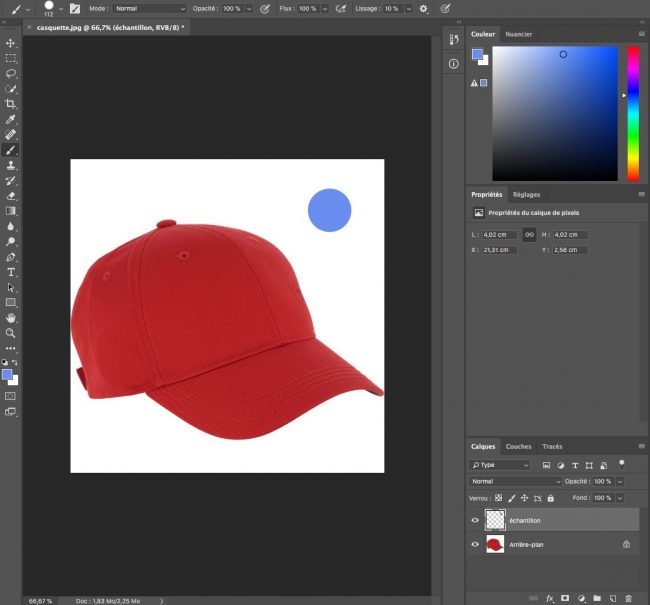Open Opacité slider dropdown in options bar
This screenshot has width=650, height=605.
pyautogui.click(x=249, y=9)
